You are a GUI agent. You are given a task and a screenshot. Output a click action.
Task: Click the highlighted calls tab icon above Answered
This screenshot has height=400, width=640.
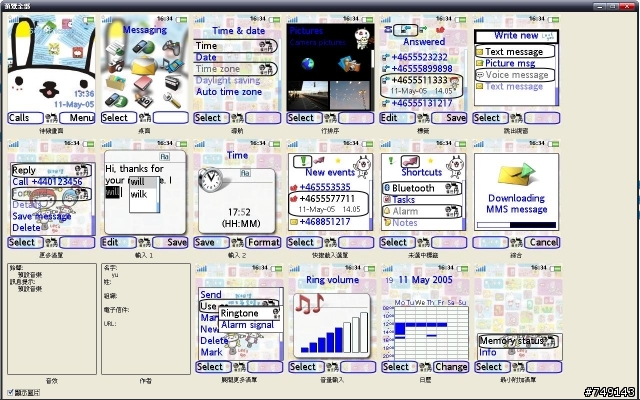(407, 29)
